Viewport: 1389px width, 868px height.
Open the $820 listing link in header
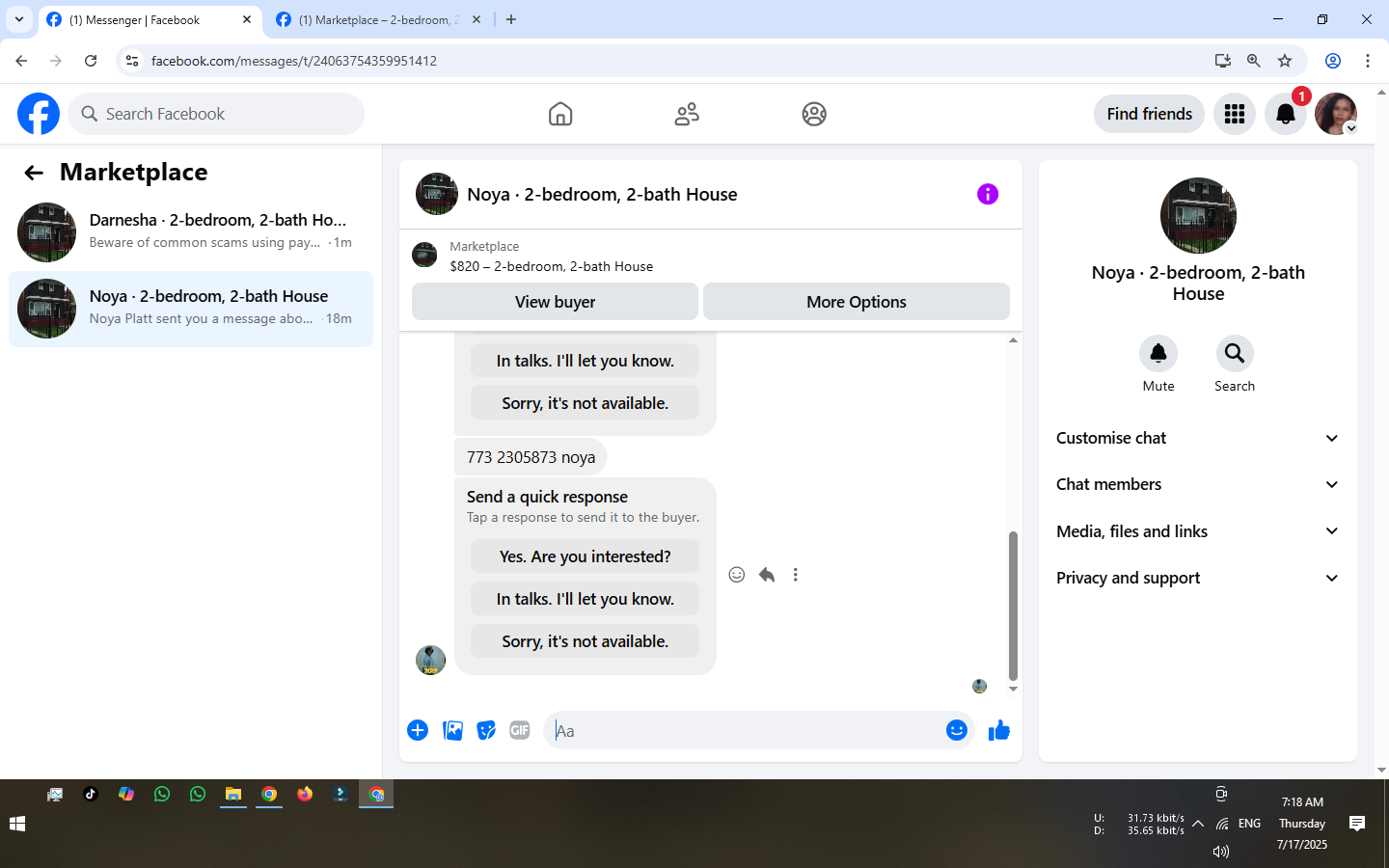coord(551,266)
